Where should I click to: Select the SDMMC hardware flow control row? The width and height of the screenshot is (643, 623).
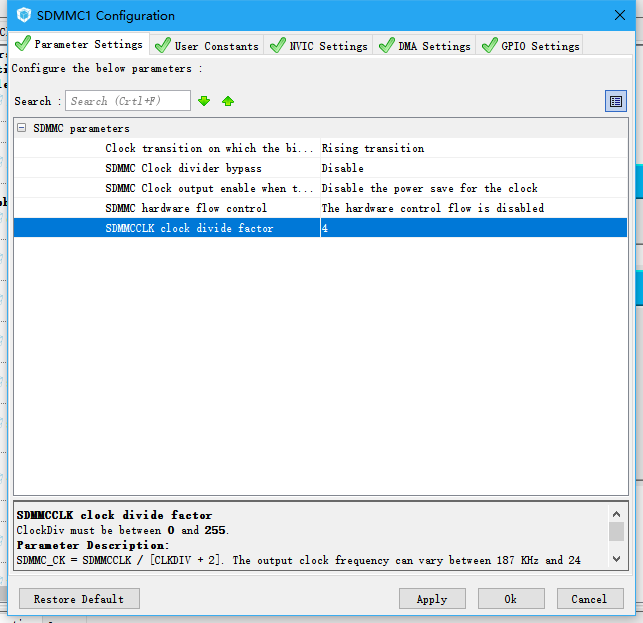321,208
